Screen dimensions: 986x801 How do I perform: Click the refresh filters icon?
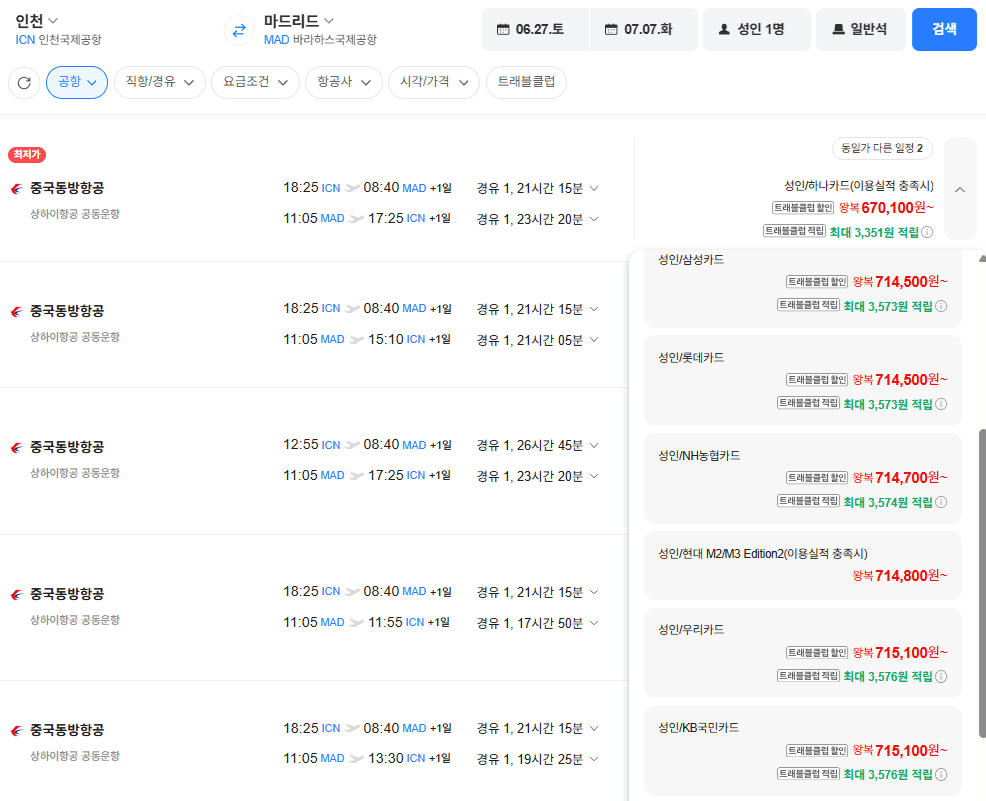click(24, 82)
